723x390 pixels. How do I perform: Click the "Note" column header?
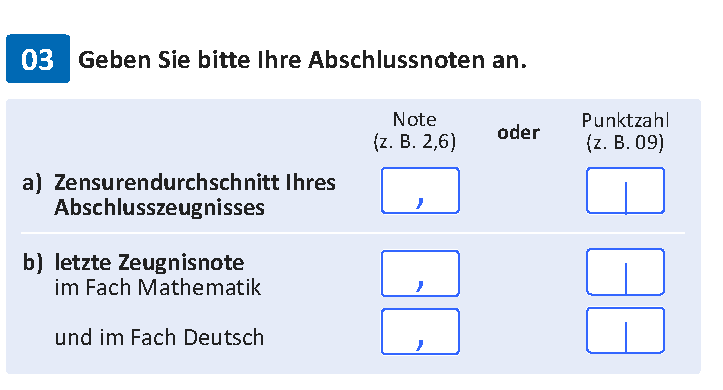(414, 119)
